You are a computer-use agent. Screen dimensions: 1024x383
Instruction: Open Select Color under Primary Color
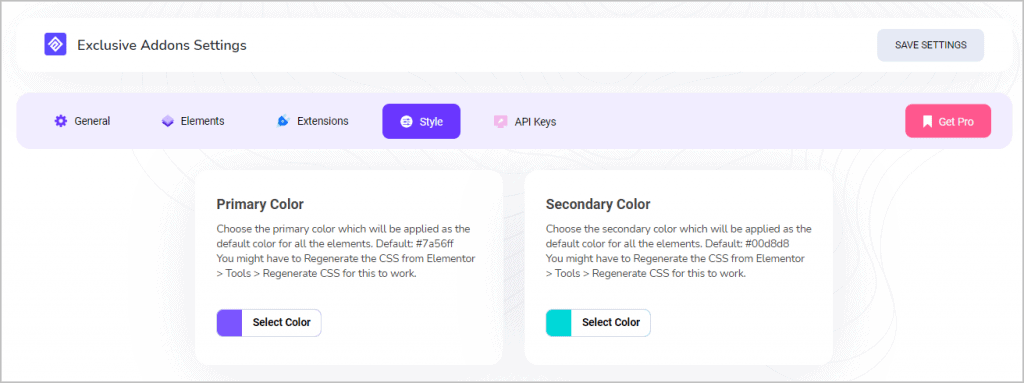pyautogui.click(x=281, y=322)
